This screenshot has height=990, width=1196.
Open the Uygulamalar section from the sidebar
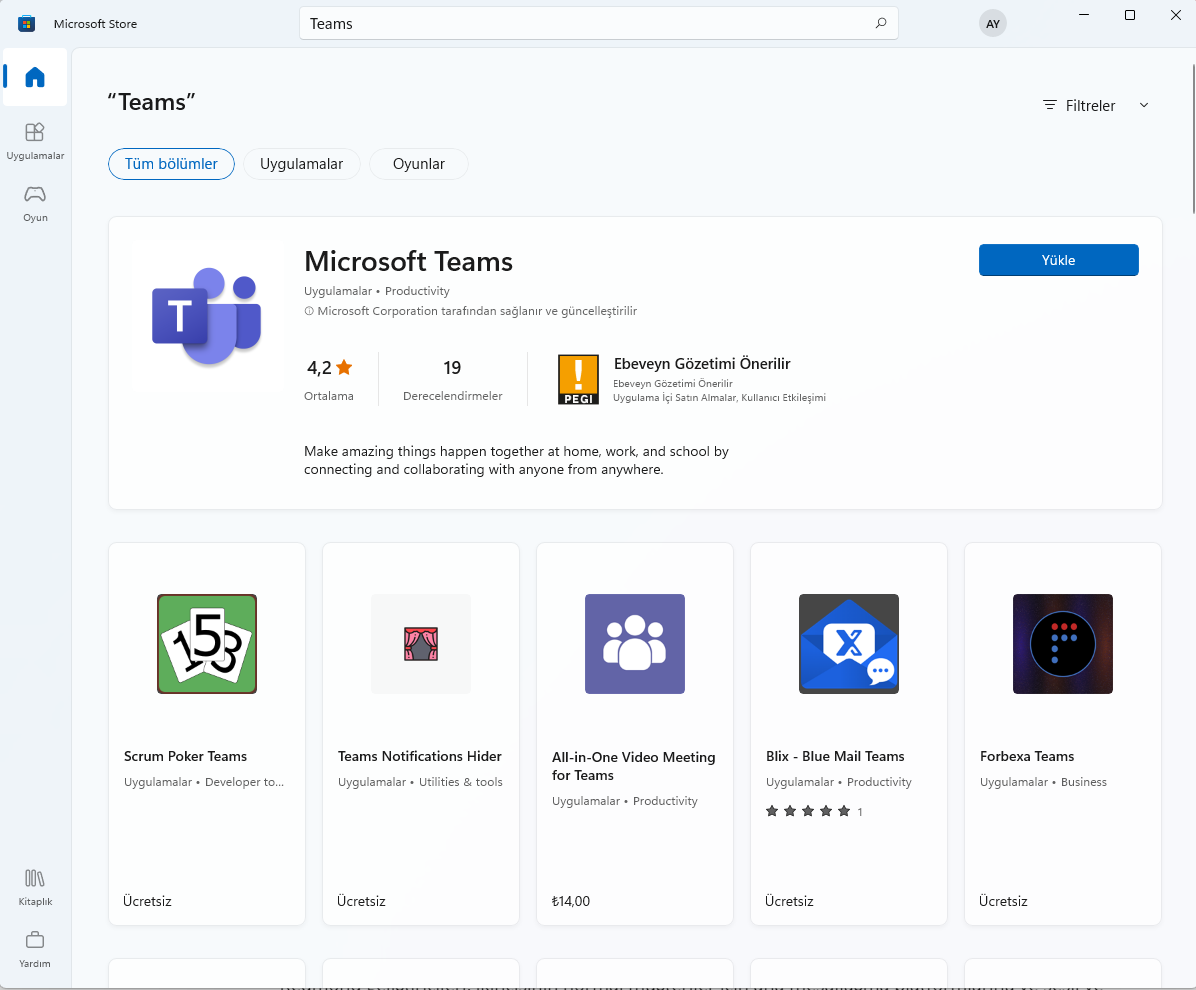tap(35, 140)
